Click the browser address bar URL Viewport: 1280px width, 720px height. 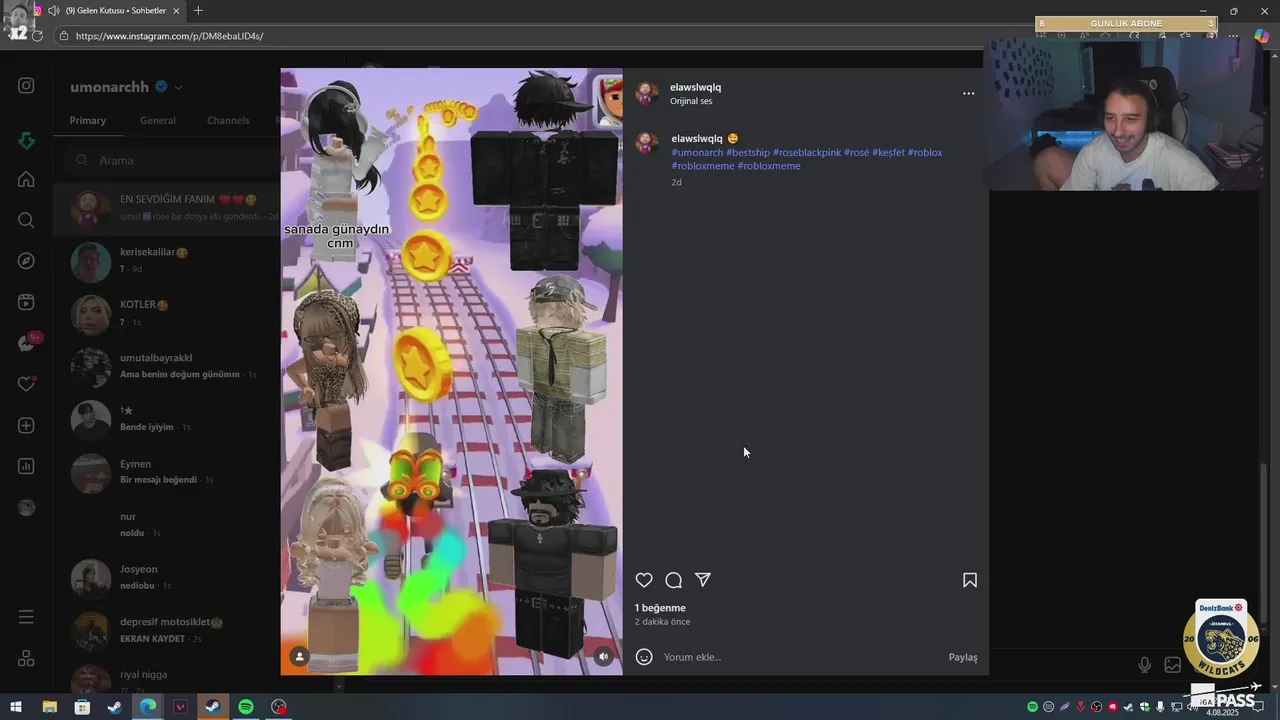coord(170,36)
